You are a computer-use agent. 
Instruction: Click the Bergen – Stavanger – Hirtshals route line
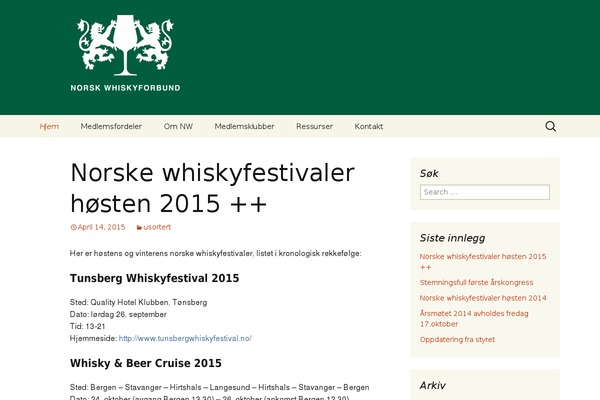coord(220,387)
